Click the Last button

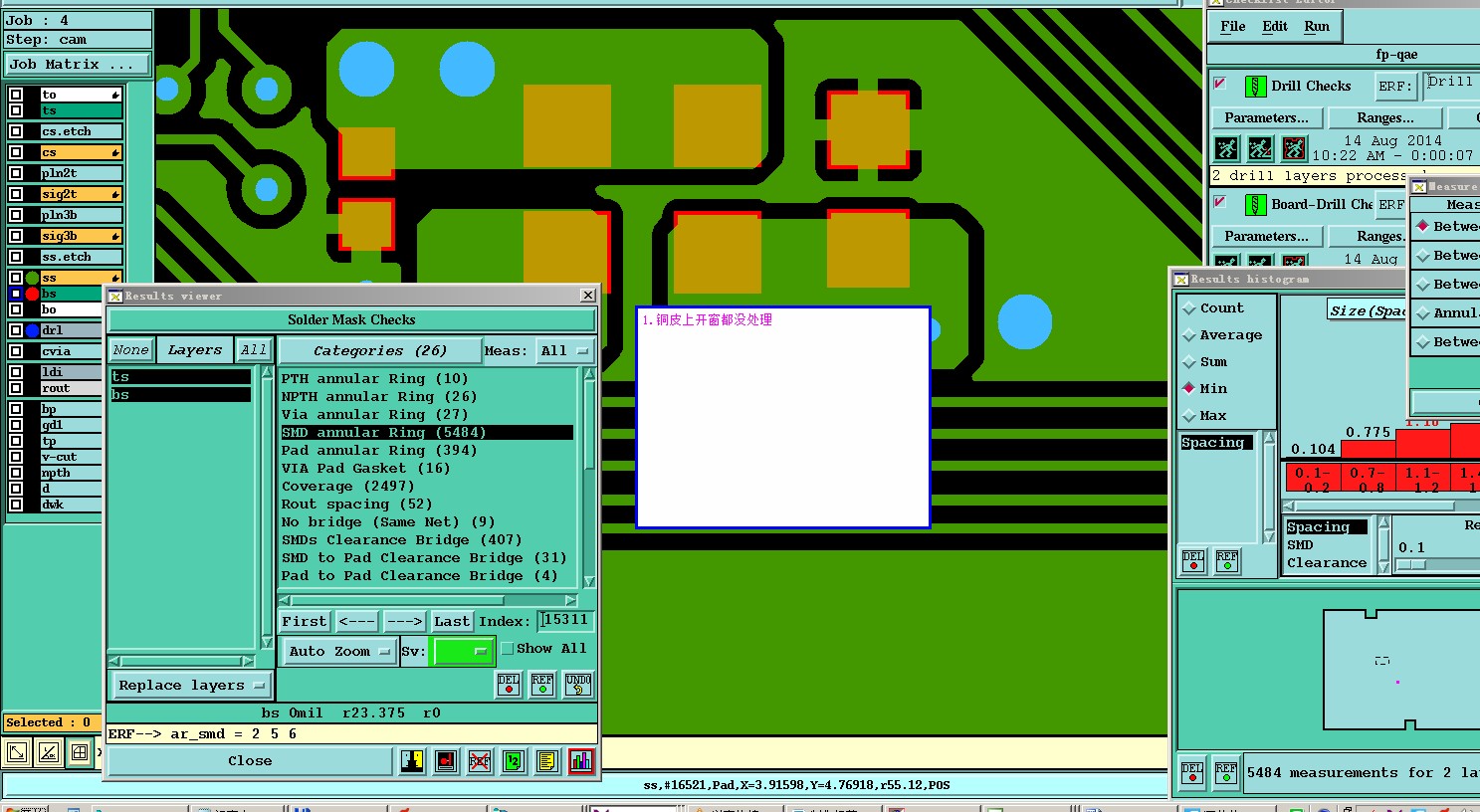tap(452, 621)
